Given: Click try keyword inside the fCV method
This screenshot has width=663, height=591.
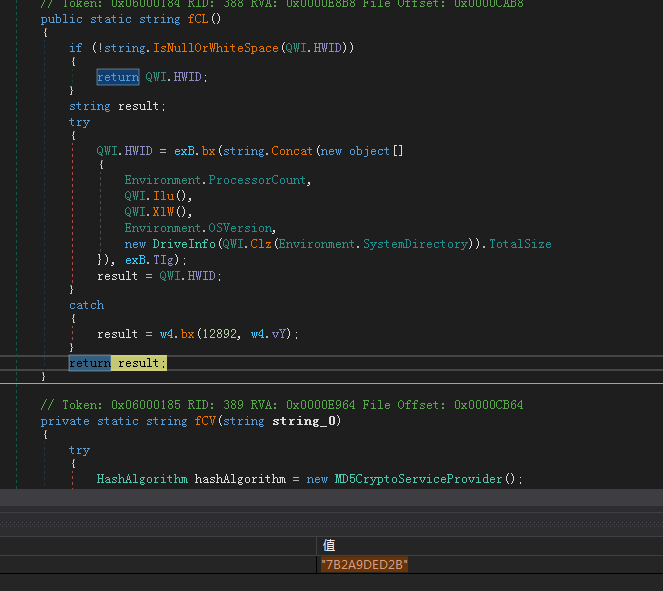Looking at the screenshot, I should pyautogui.click(x=79, y=450).
